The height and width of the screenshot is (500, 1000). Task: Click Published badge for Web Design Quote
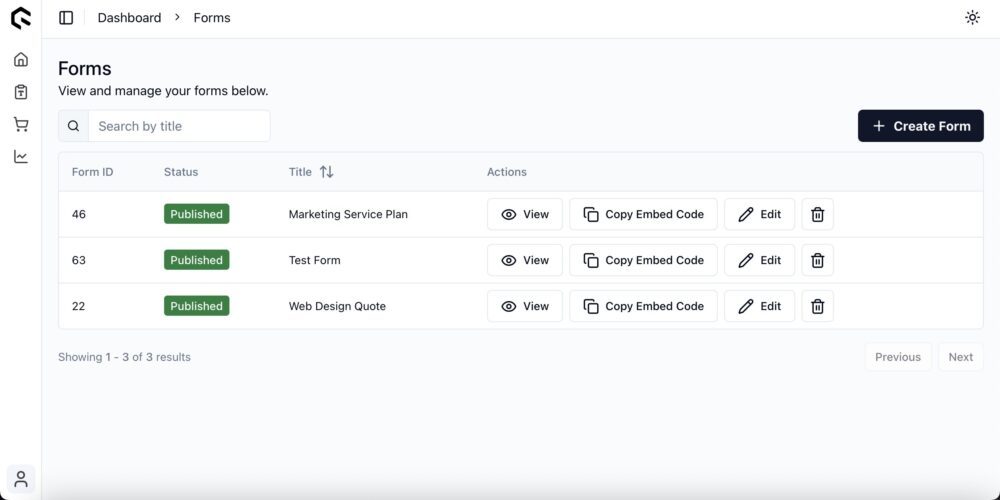point(196,306)
